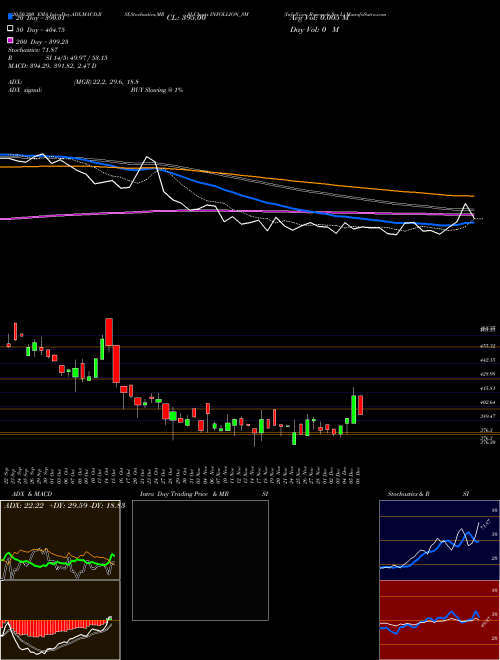Click the 'SI 14/5: 49.97 / 53.13' readout

(76, 58)
